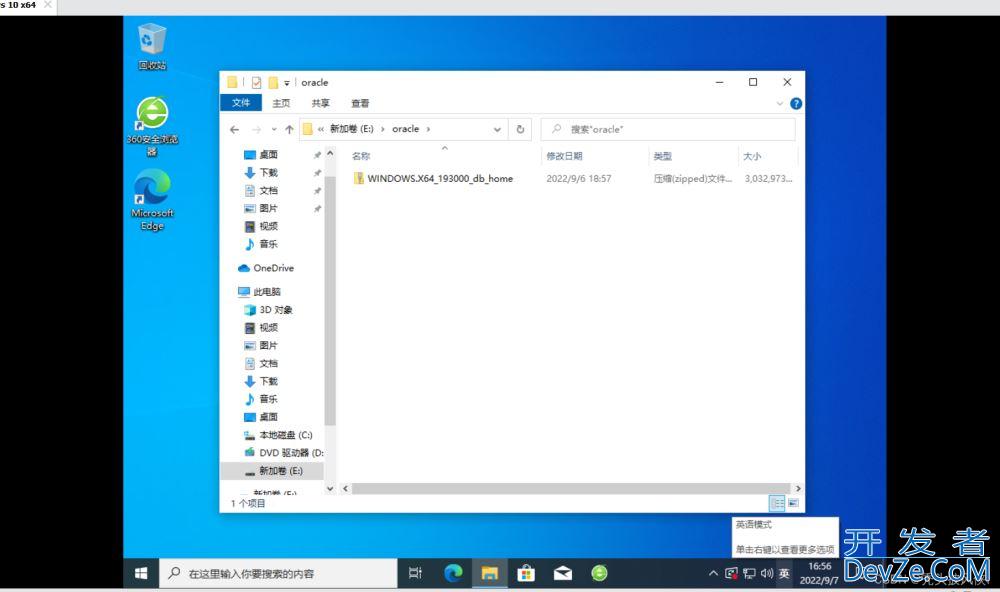Image resolution: width=1000 pixels, height=592 pixels.
Task: Open the 共享 ribbon tab
Action: 320,103
